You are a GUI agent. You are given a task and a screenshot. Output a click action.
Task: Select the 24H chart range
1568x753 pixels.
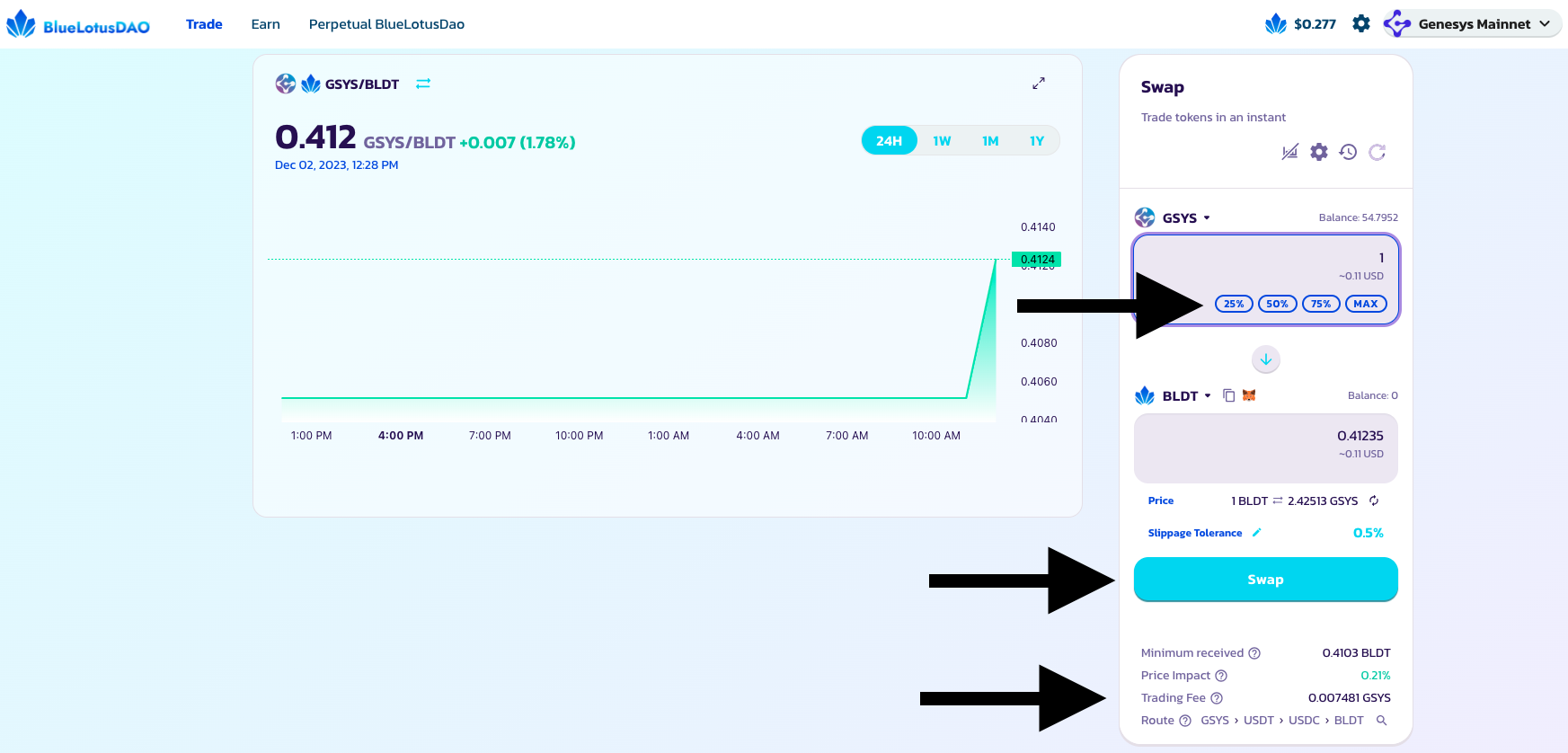click(x=889, y=141)
